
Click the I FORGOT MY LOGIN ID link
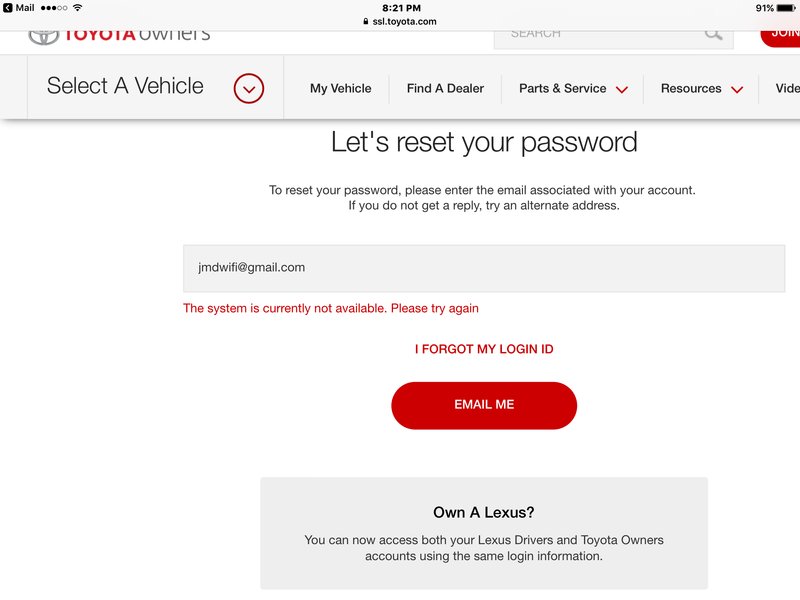484,349
